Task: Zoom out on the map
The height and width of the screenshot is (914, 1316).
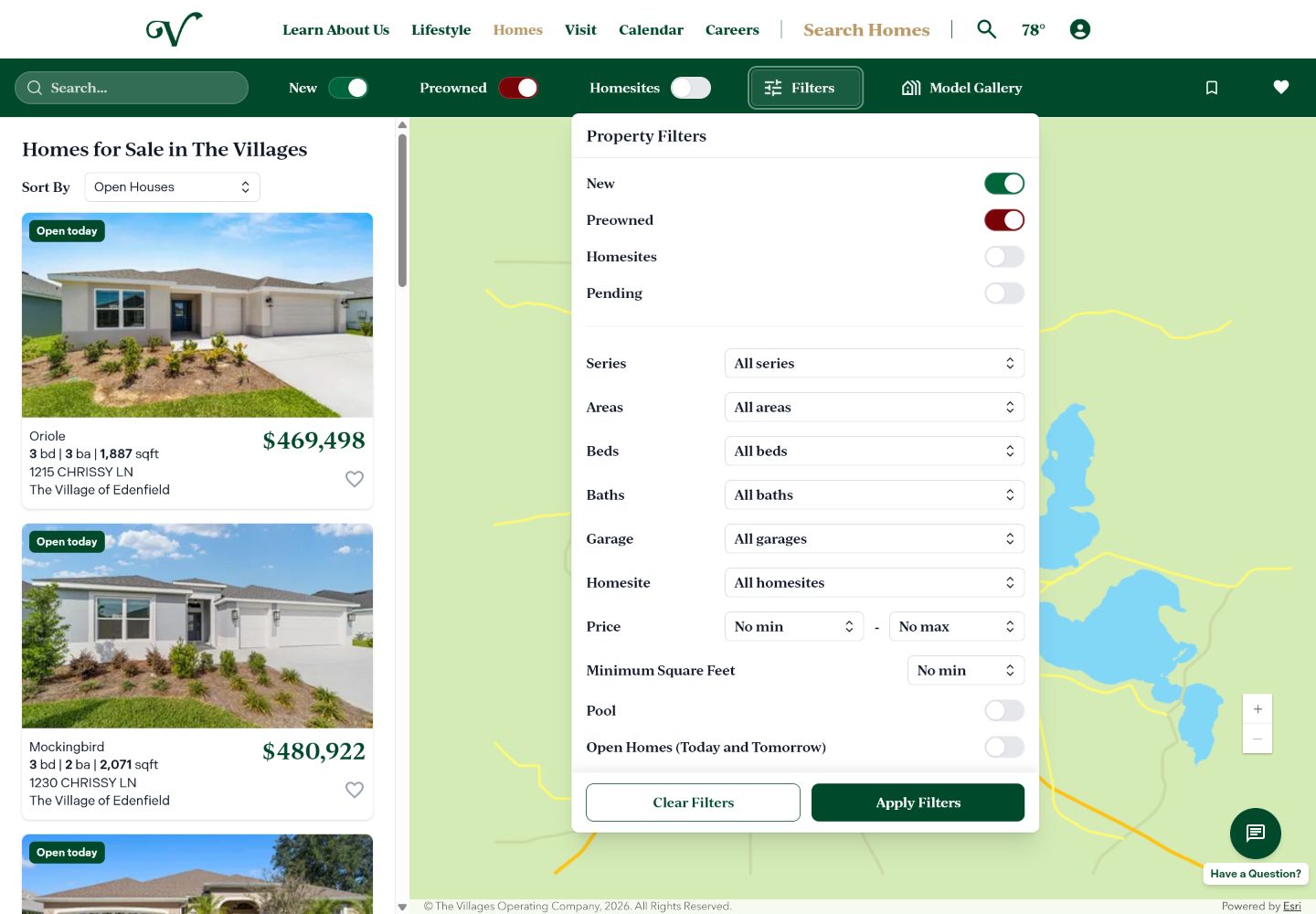Action: tap(1258, 739)
